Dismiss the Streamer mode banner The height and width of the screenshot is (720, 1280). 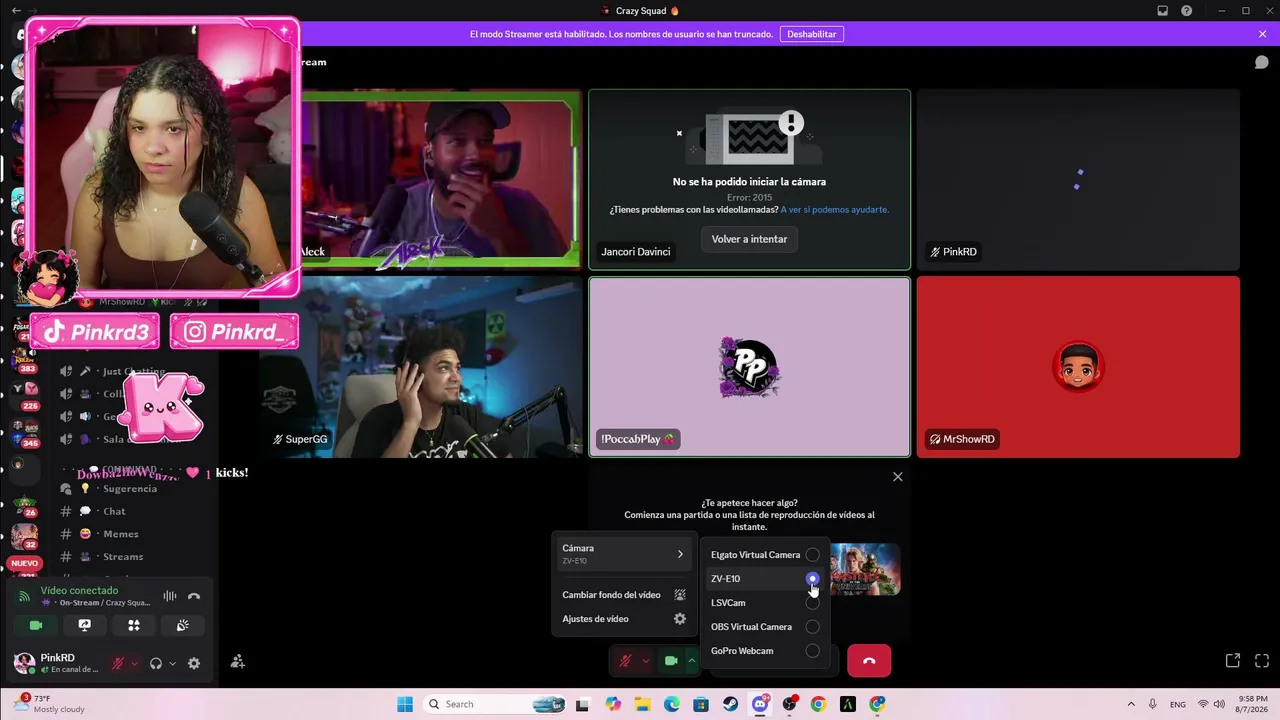coord(1262,34)
